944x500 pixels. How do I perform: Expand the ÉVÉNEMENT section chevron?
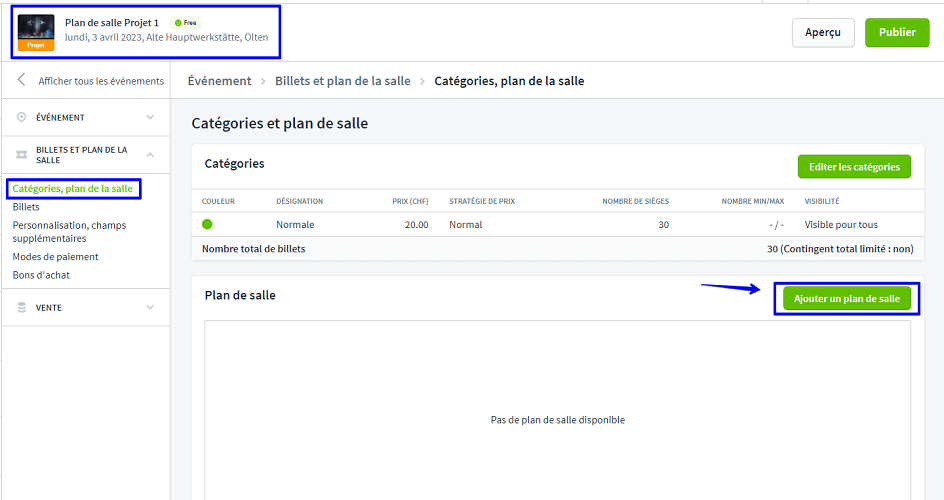(150, 117)
